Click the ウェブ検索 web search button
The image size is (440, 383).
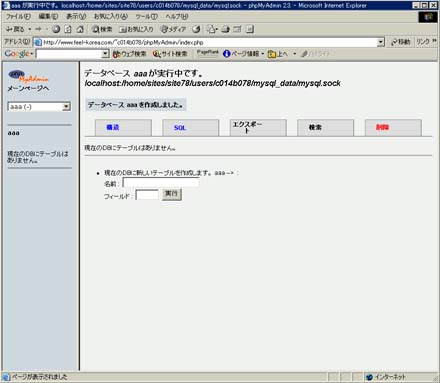click(x=129, y=54)
